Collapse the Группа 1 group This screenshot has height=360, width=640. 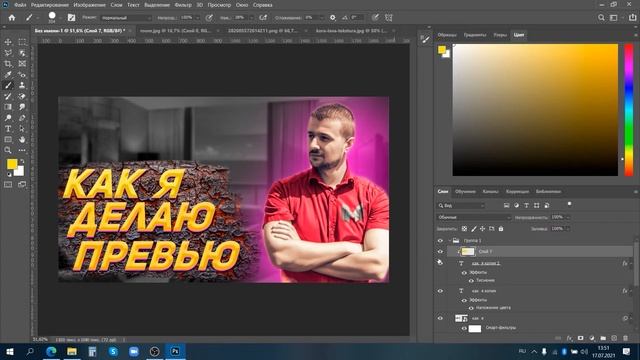(449, 240)
